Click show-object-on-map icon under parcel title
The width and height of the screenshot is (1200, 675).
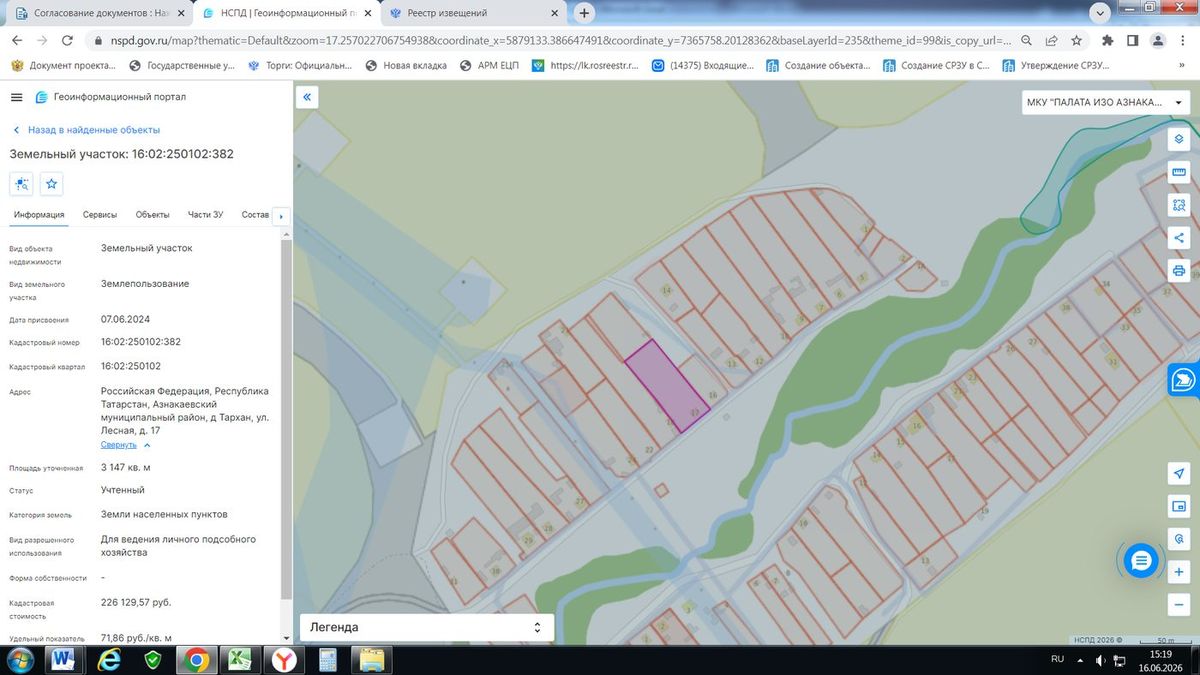click(21, 184)
